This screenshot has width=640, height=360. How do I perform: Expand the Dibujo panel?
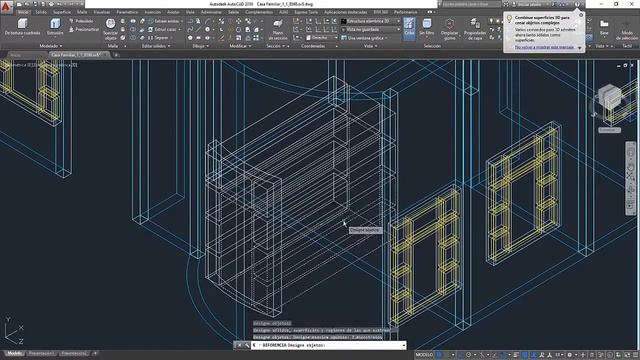pyautogui.click(x=200, y=46)
